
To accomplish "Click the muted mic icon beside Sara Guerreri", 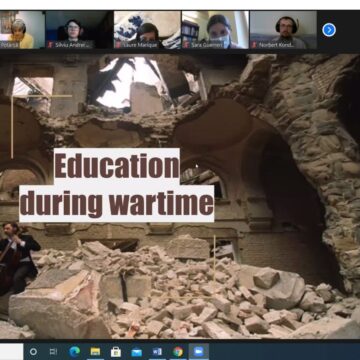I will pos(187,45).
